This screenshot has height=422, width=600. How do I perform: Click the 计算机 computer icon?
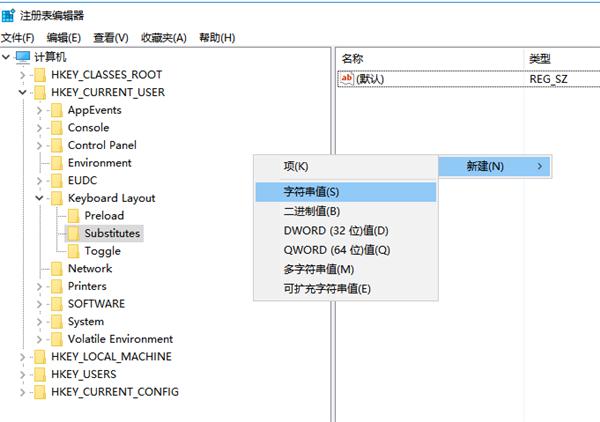[23, 57]
